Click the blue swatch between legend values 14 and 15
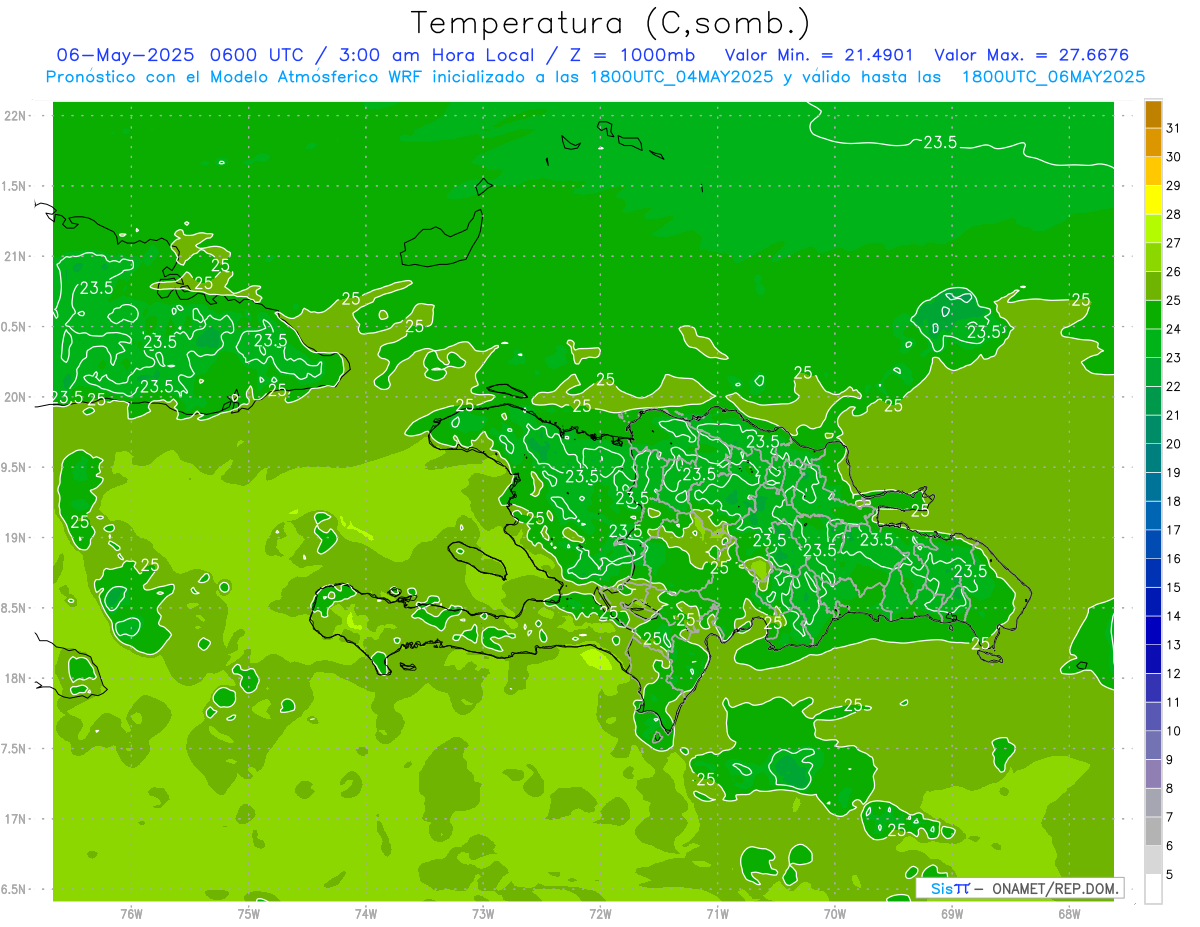Image resolution: width=1200 pixels, height=927 pixels. pos(1153,602)
